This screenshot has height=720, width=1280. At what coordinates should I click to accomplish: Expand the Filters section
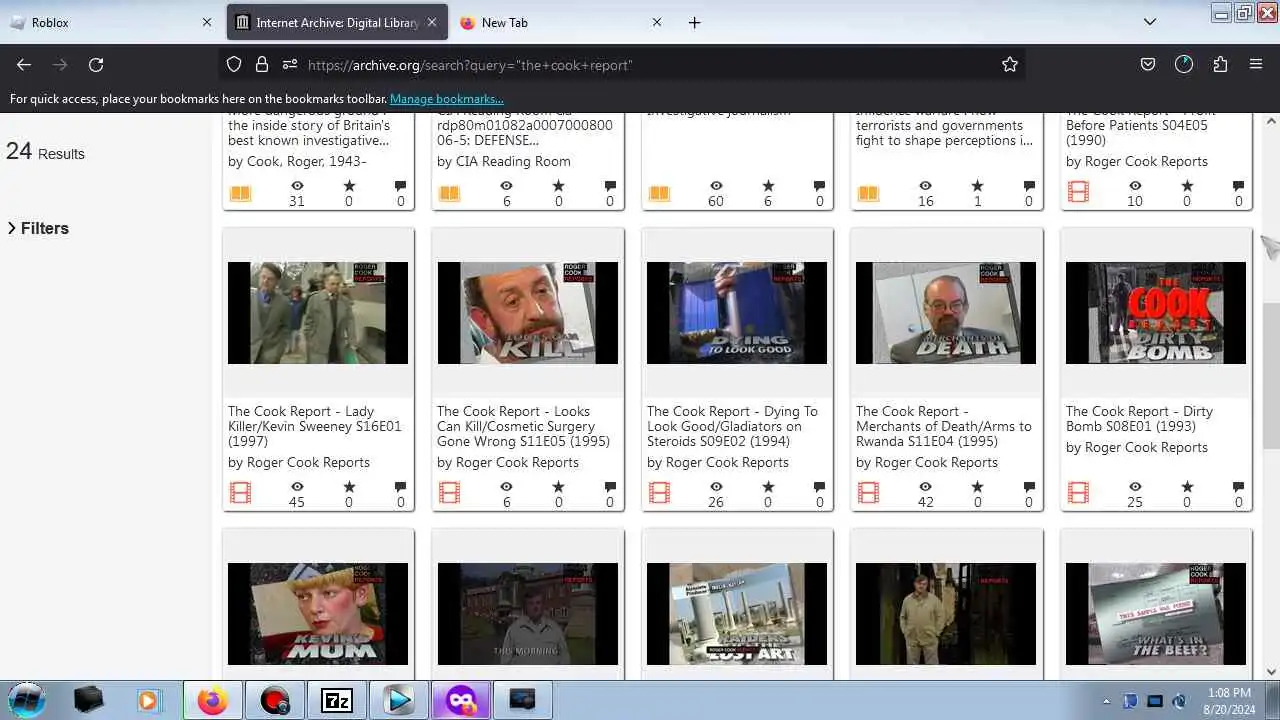click(38, 228)
